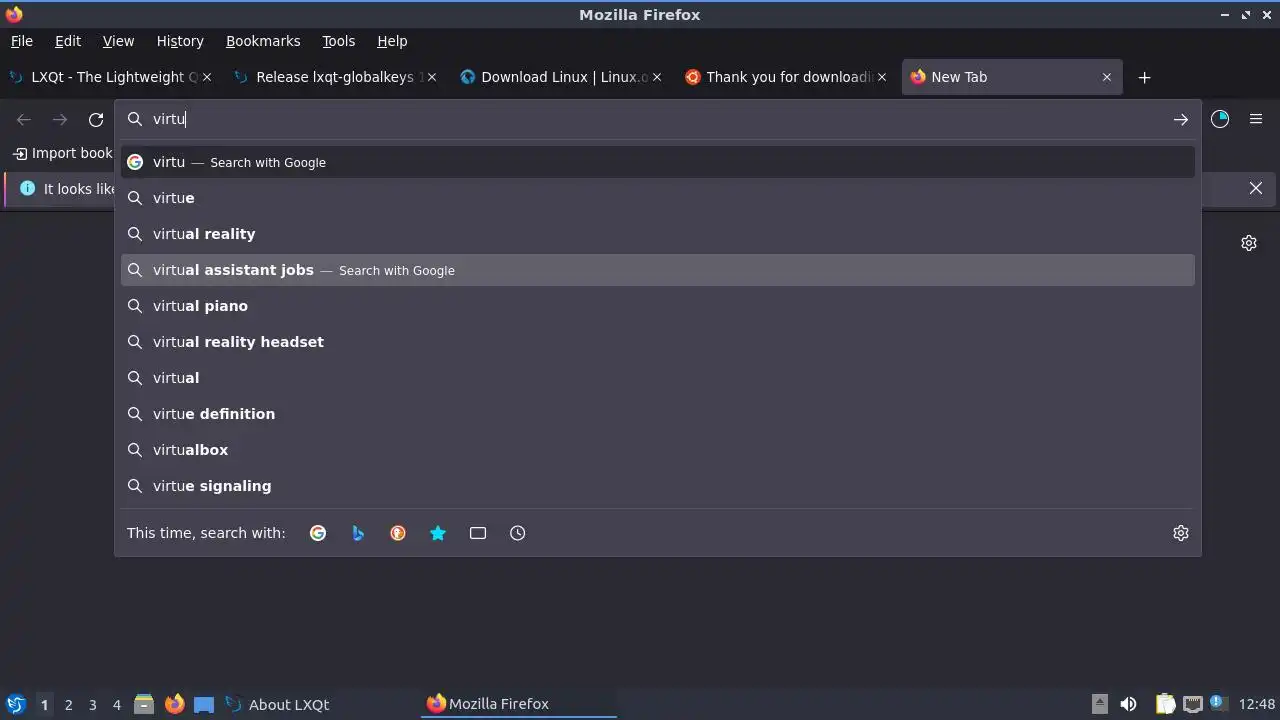Open the View menu
This screenshot has width=1280, height=720.
118,41
